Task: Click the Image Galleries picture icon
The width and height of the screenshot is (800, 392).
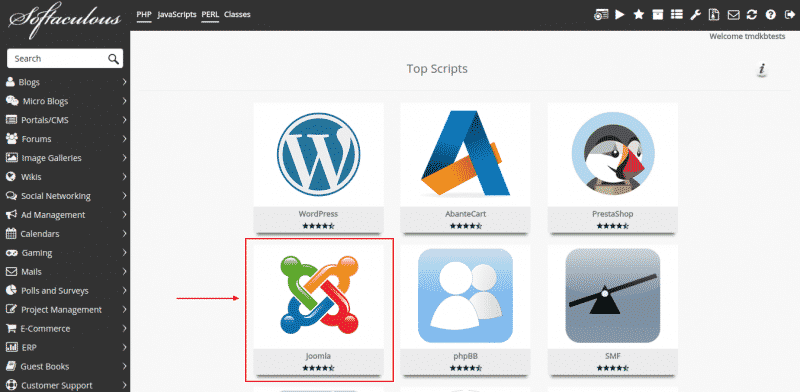Action: click(12, 158)
